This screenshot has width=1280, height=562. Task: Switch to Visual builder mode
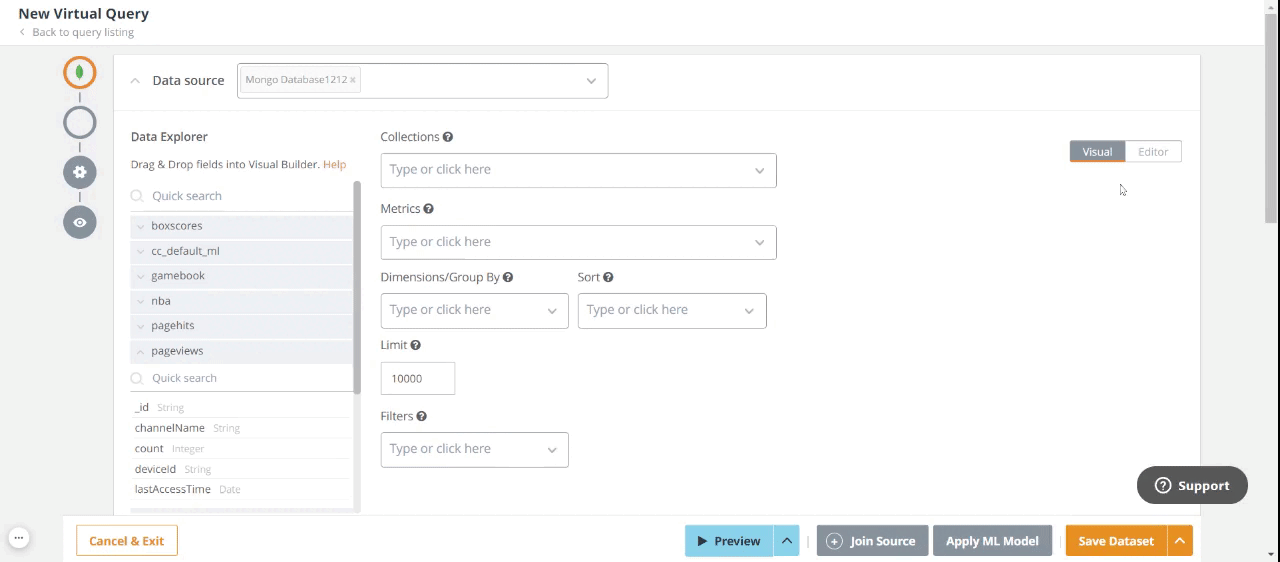1097,152
